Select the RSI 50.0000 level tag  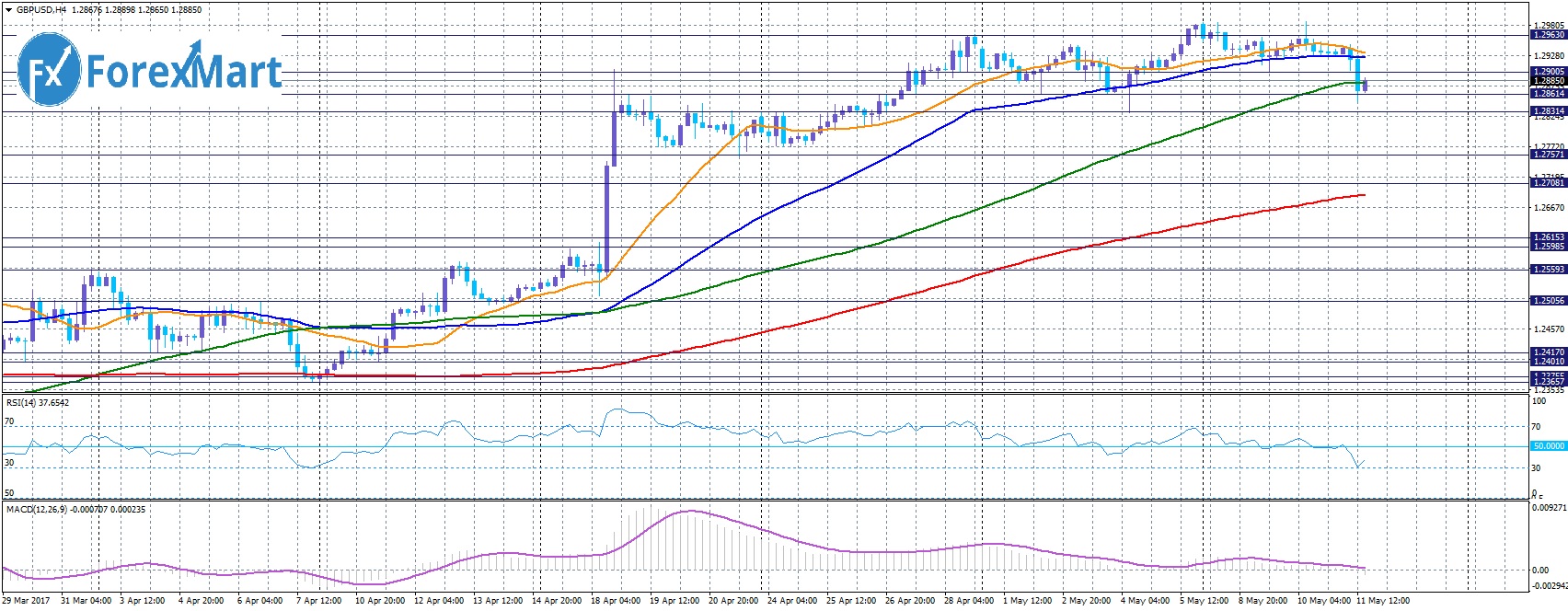click(1548, 445)
